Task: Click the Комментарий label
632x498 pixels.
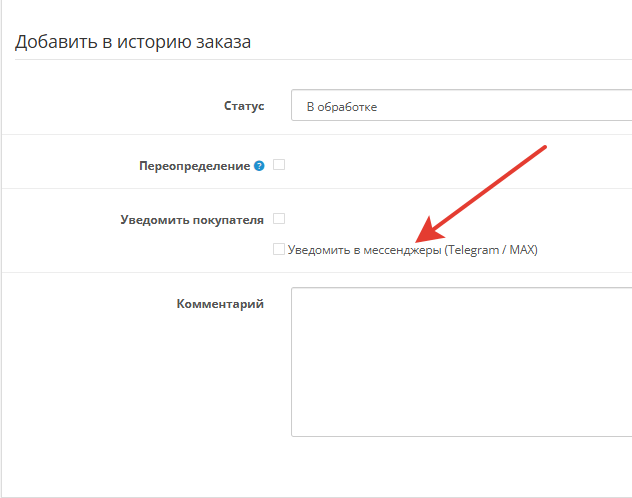Action: tap(220, 304)
